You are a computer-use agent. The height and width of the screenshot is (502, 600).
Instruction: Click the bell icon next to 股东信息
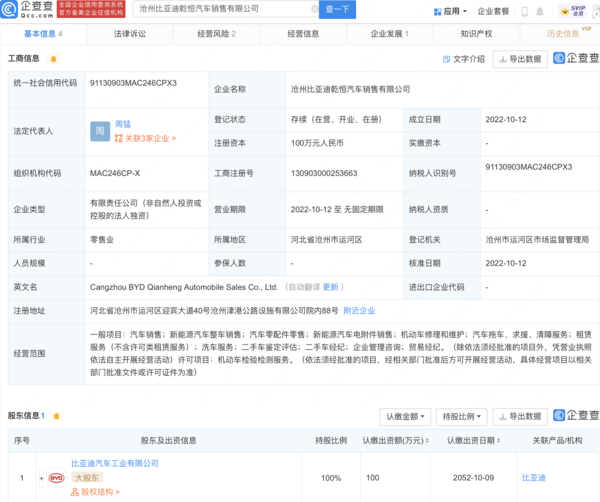(57, 416)
